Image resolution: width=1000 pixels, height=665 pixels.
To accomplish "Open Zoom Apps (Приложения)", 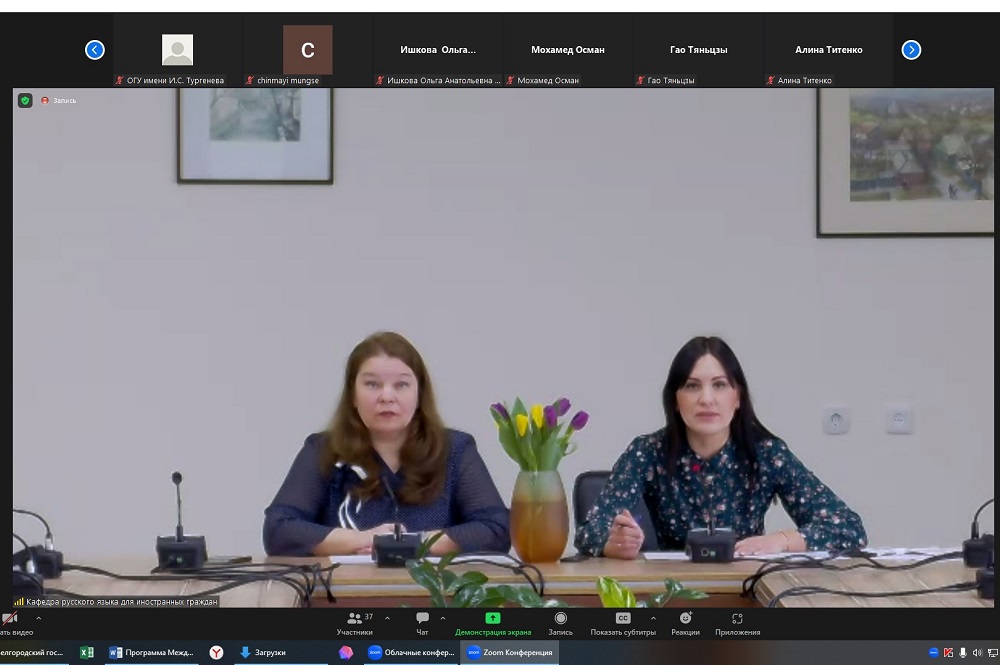I will point(737,623).
